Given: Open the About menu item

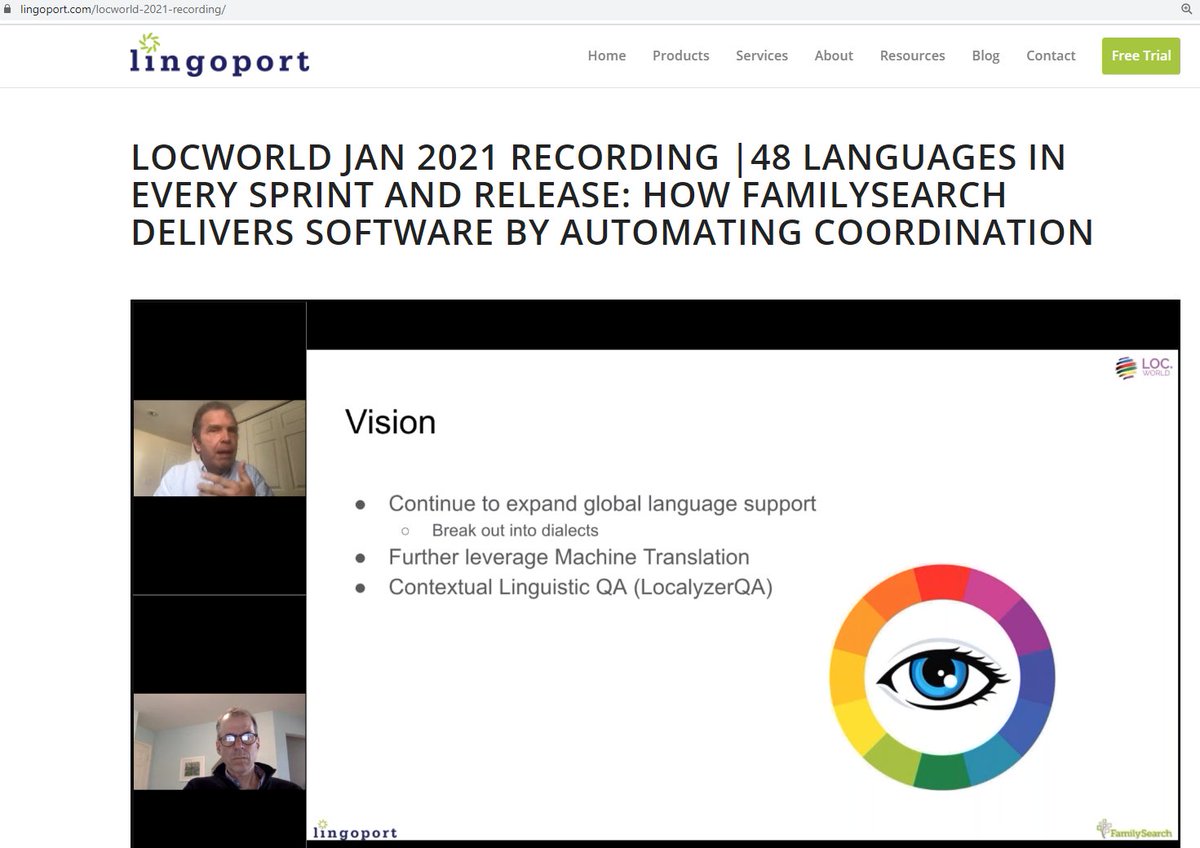Looking at the screenshot, I should 834,55.
